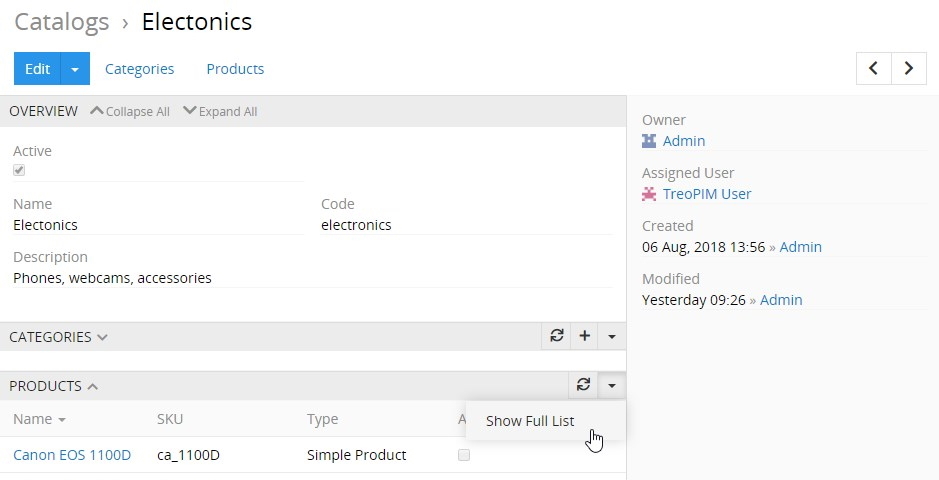The height and width of the screenshot is (480, 939).
Task: Collapse All overview sections
Action: [130, 111]
